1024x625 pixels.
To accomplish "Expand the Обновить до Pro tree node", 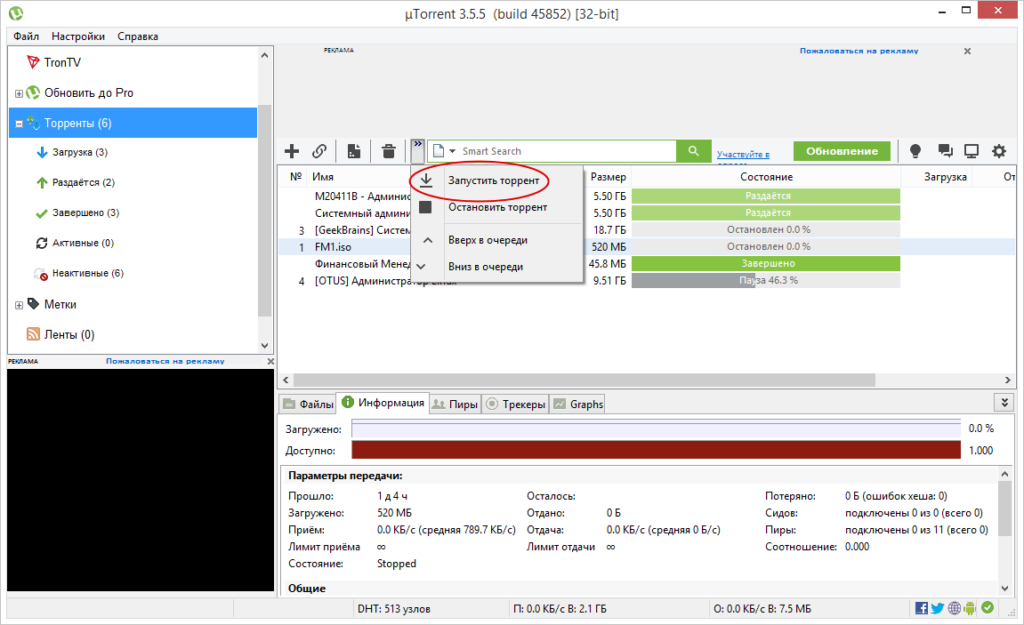I will click(19, 93).
